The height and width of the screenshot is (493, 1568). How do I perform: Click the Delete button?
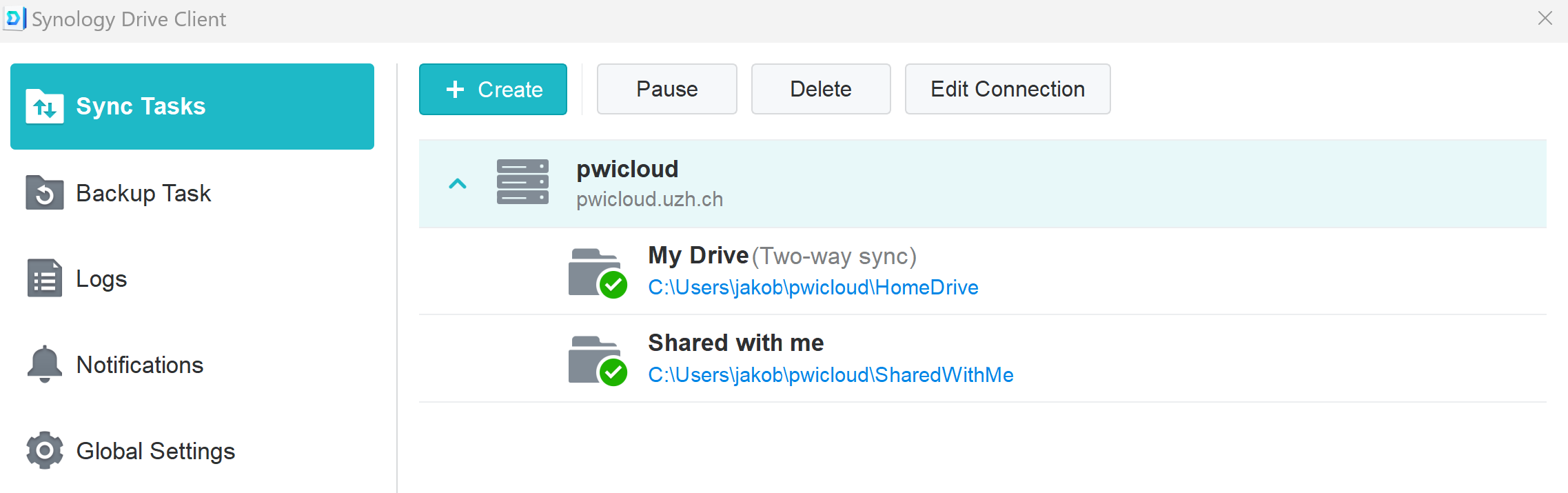pos(821,89)
